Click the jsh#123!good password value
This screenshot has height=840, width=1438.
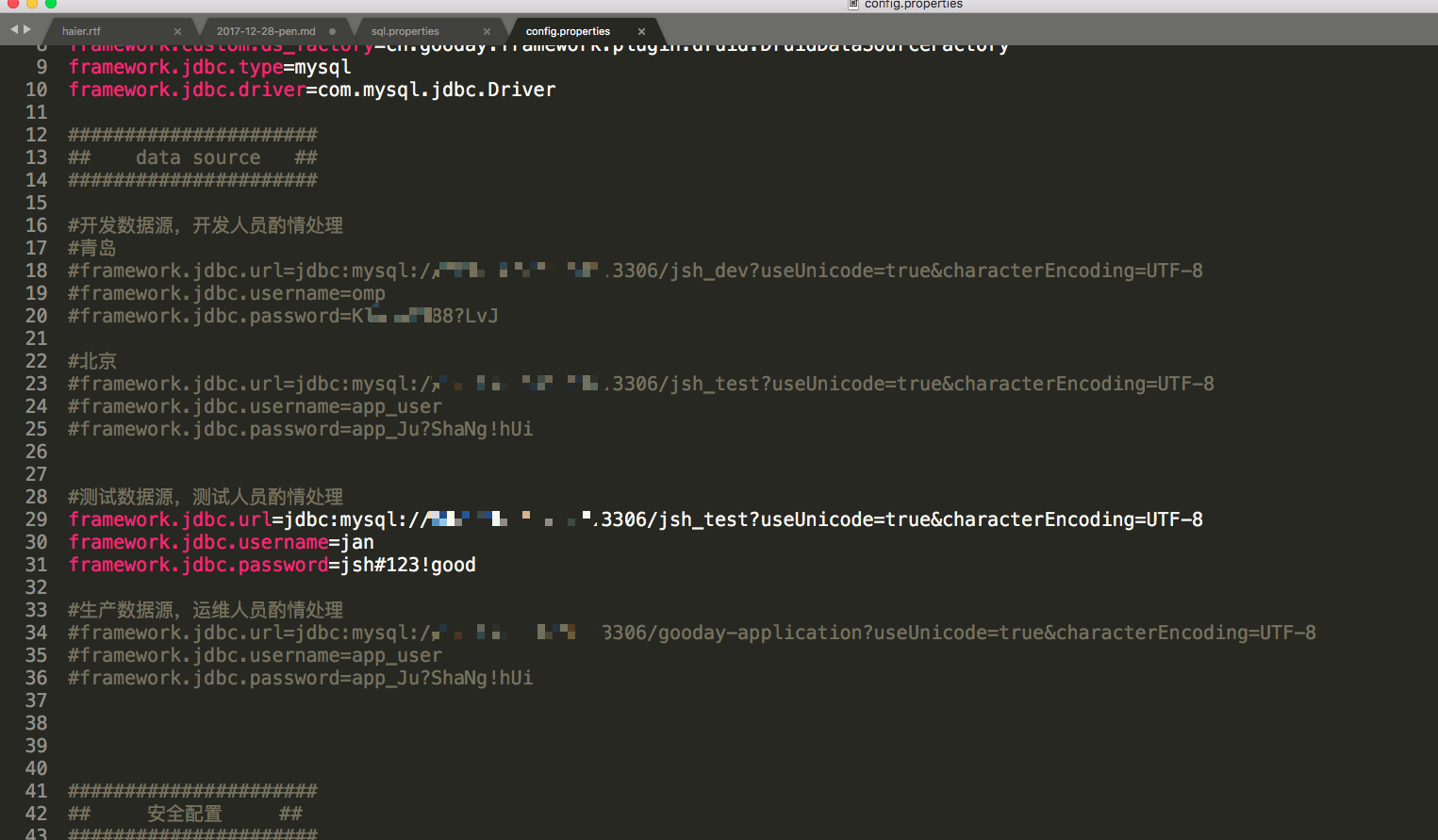pos(408,565)
